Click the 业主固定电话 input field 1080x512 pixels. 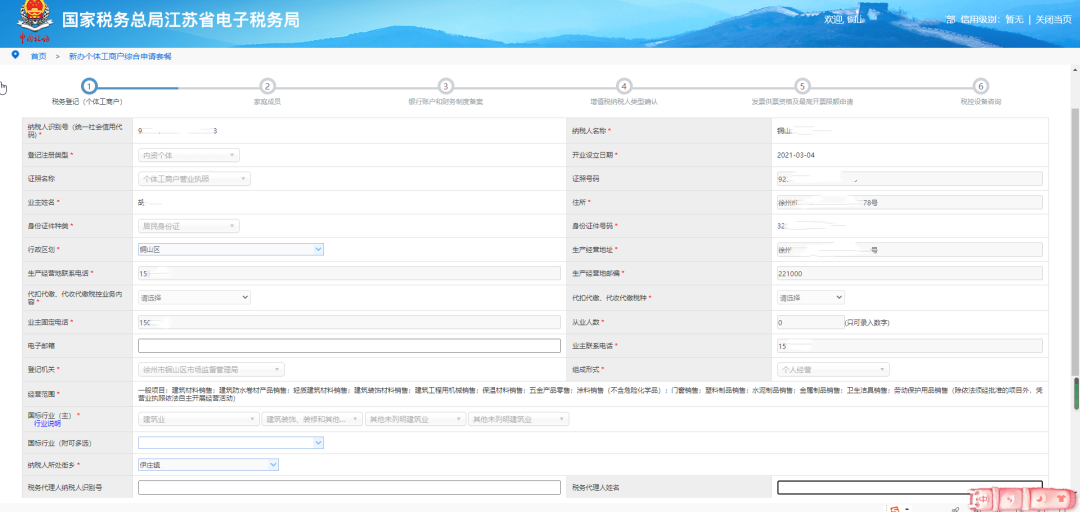[x=349, y=322]
